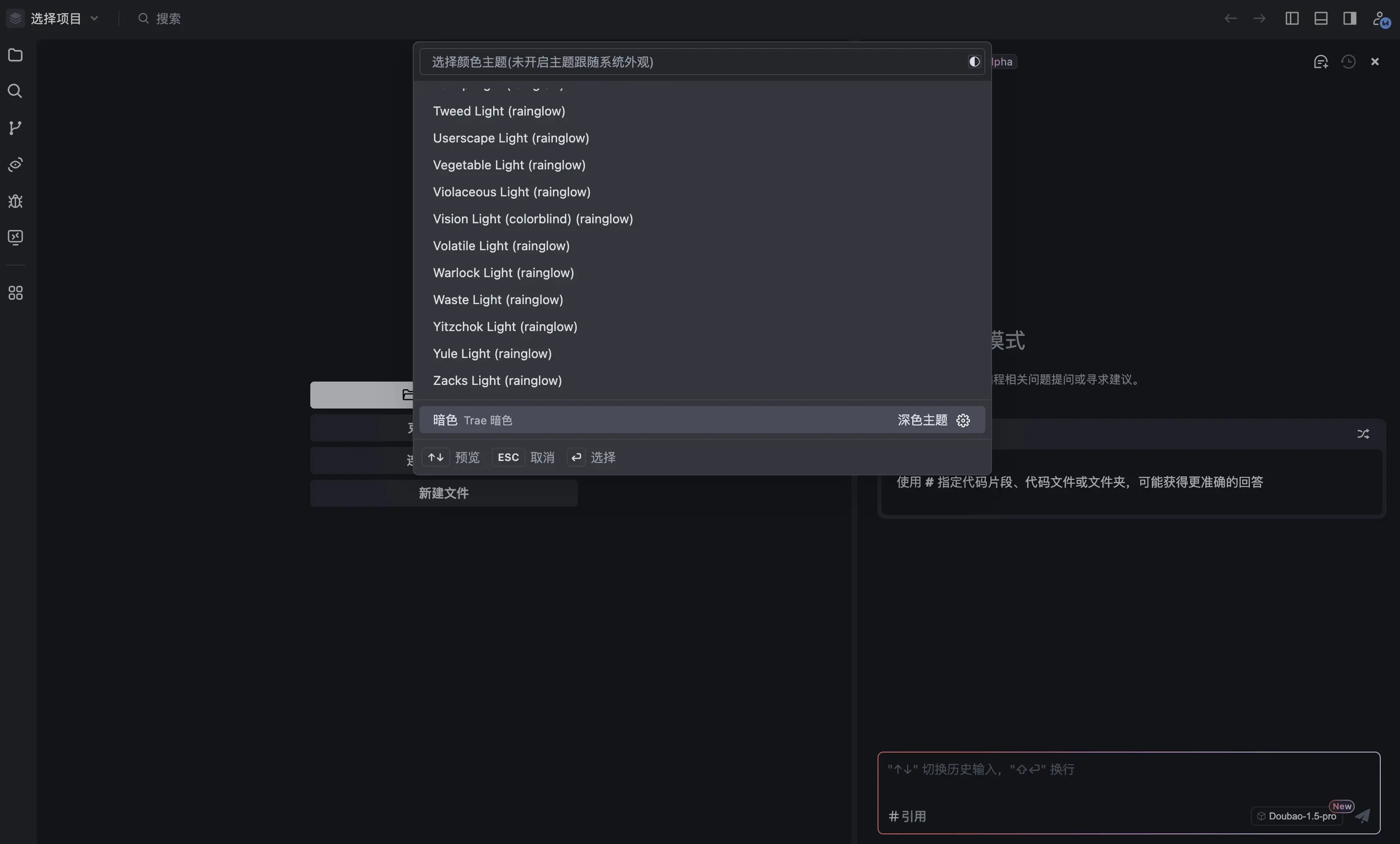Send message with paper plane icon
Image resolution: width=1400 pixels, height=844 pixels.
tap(1362, 816)
